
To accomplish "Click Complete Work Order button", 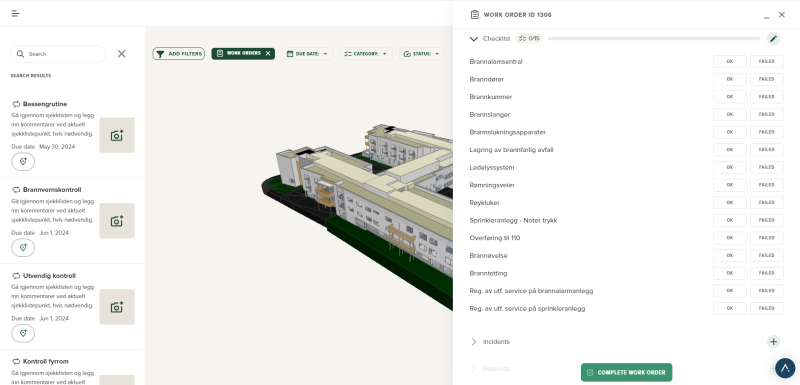I will click(627, 372).
